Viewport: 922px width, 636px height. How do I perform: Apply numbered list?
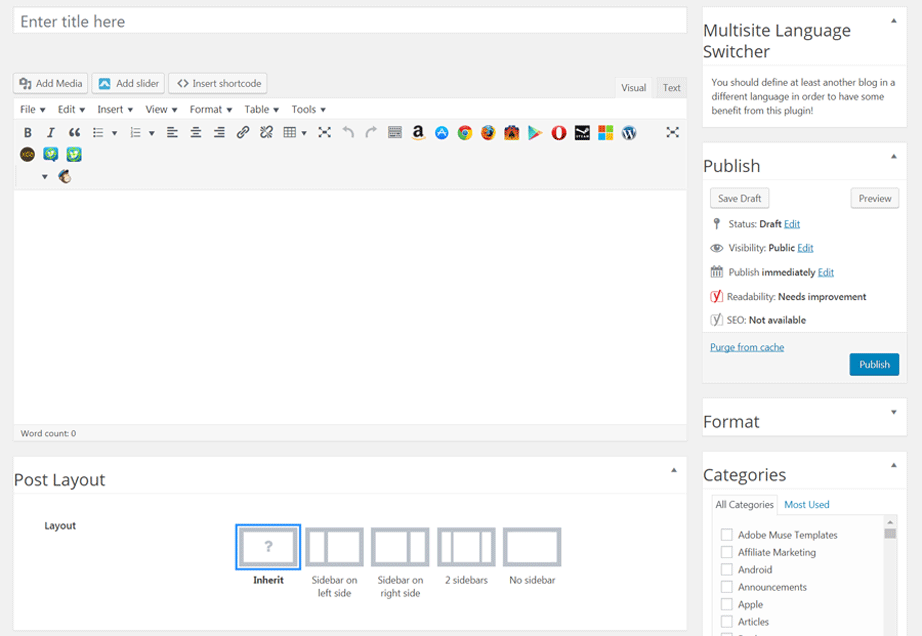135,133
